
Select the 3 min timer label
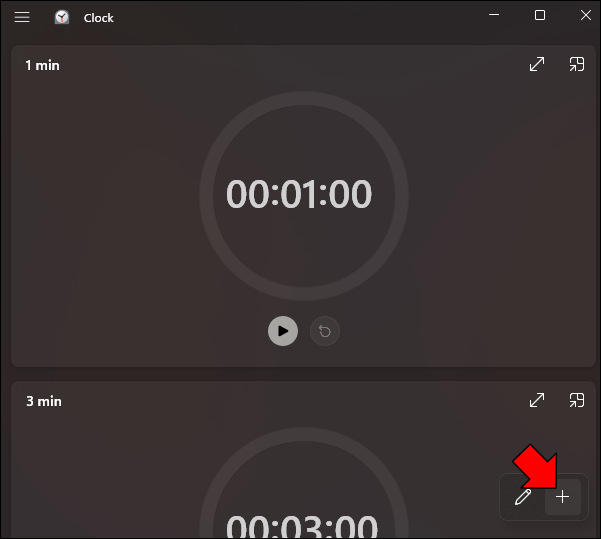pos(44,401)
